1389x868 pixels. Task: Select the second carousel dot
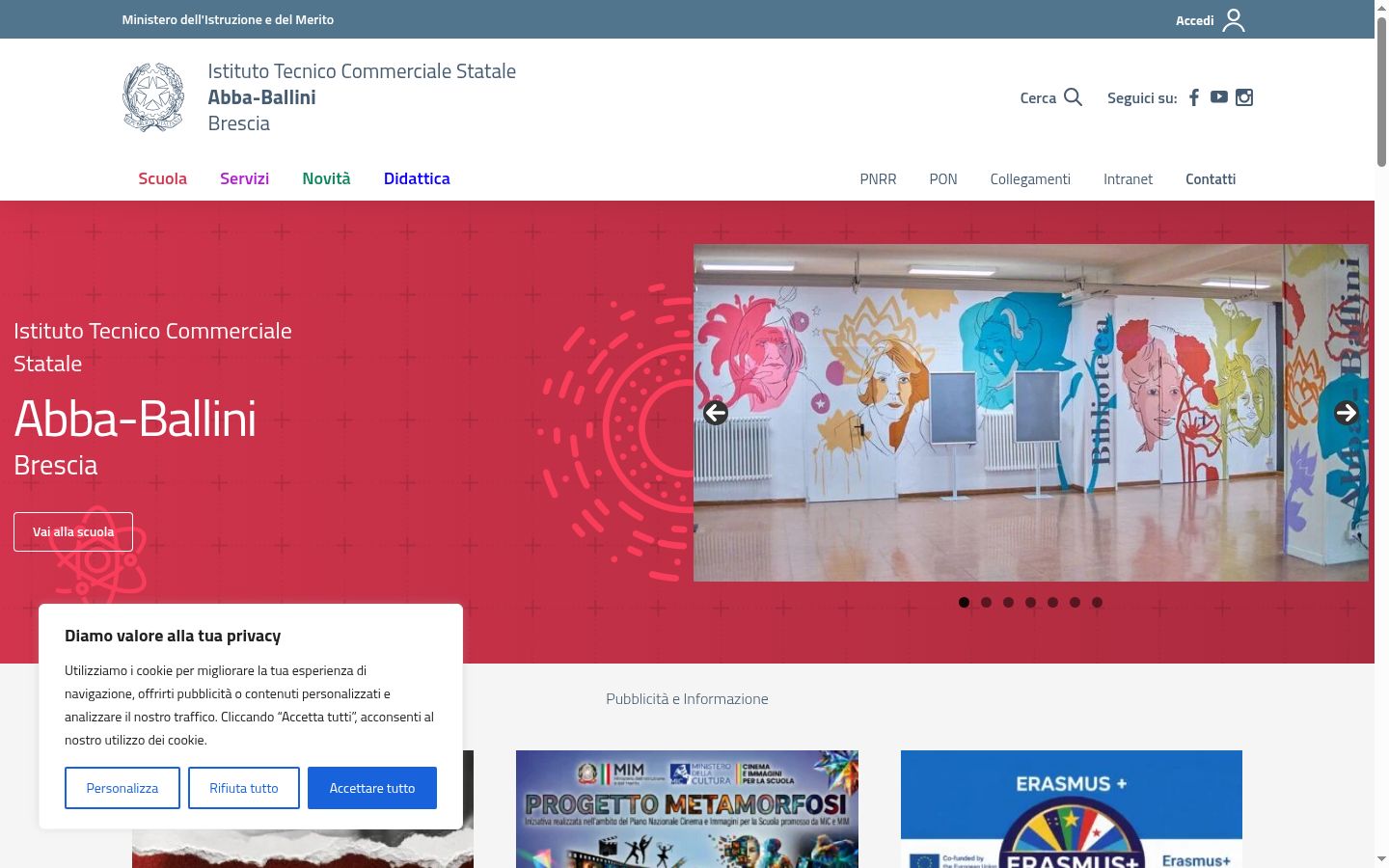pos(986,602)
